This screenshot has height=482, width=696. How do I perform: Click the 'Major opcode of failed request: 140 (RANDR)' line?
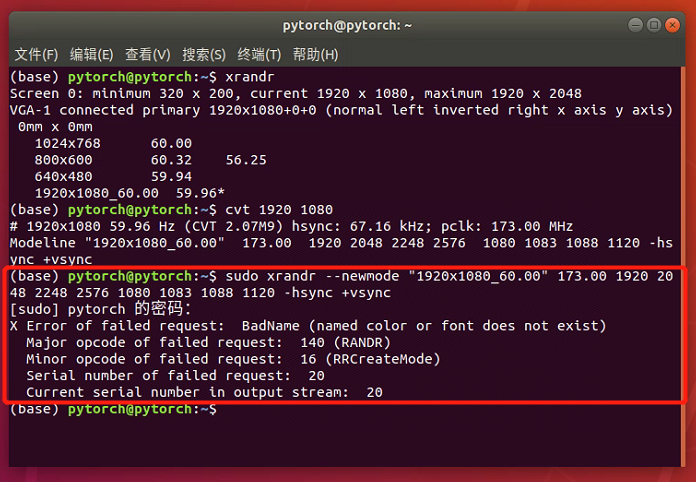208,343
